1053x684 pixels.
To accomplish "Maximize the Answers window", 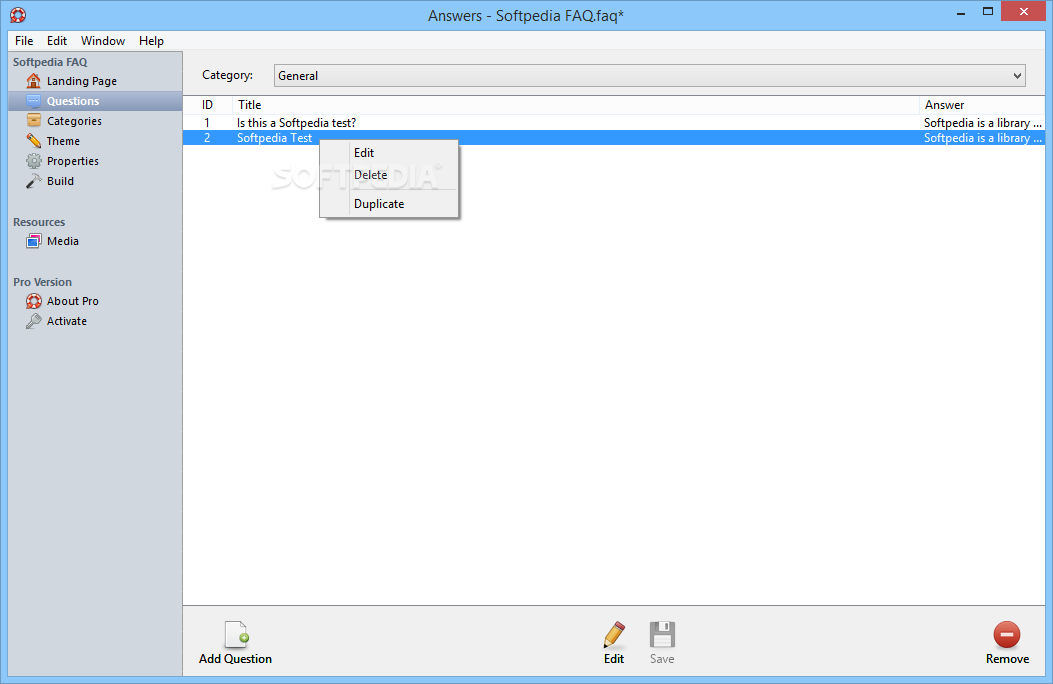I will click(x=987, y=11).
